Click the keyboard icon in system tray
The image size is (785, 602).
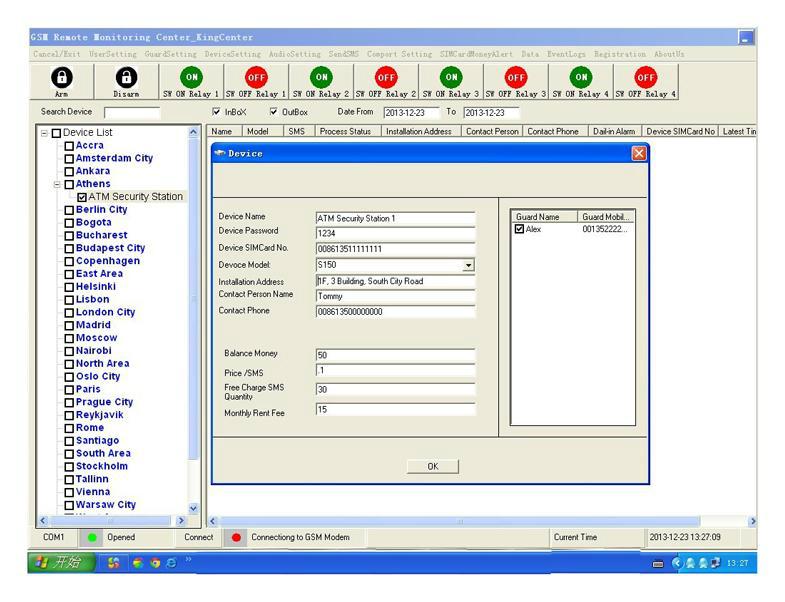[658, 564]
